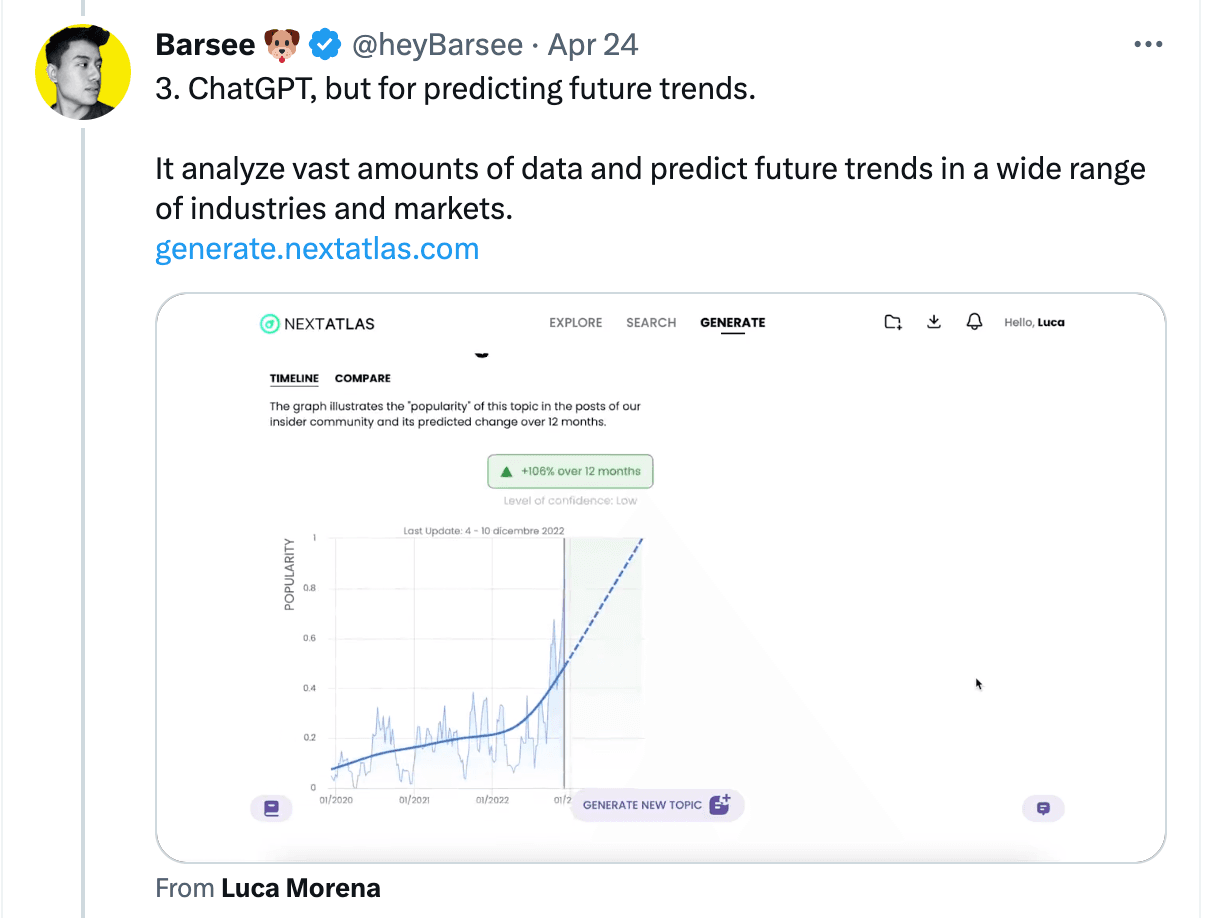Image resolution: width=1210 pixels, height=918 pixels.
Task: Click the Apr 24 timestamp
Action: 593,45
